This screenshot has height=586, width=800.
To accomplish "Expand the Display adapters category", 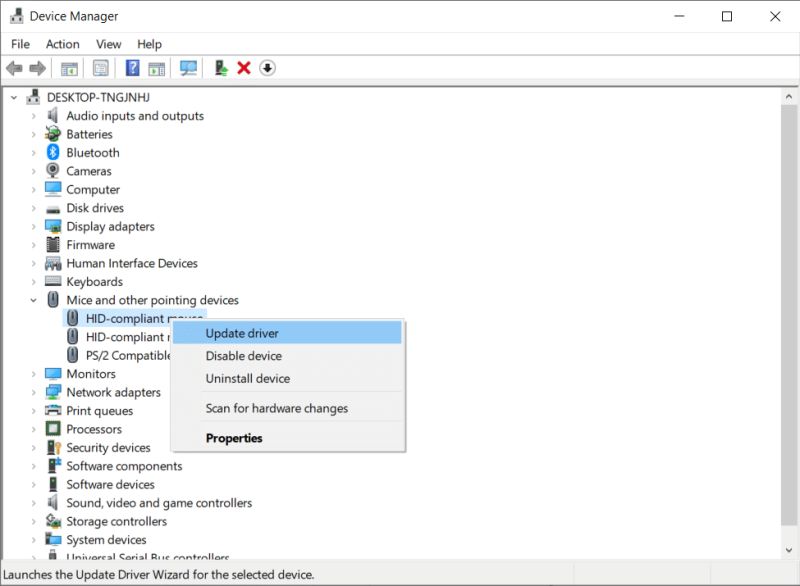I will (x=31, y=226).
